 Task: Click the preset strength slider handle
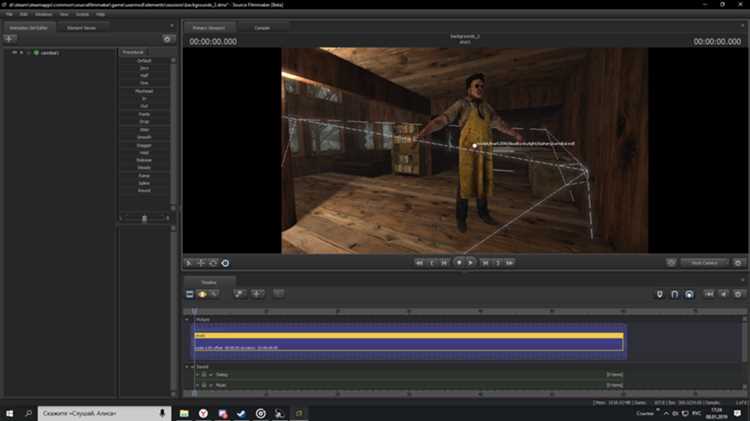click(144, 218)
